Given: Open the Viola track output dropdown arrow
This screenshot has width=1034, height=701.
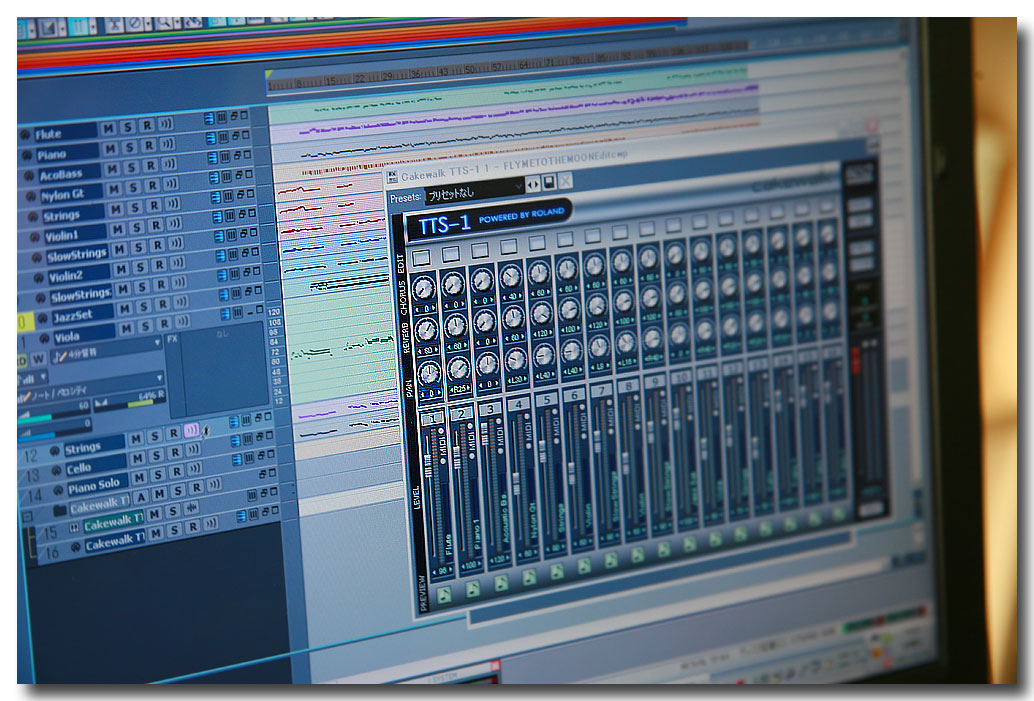Looking at the screenshot, I should pyautogui.click(x=157, y=343).
